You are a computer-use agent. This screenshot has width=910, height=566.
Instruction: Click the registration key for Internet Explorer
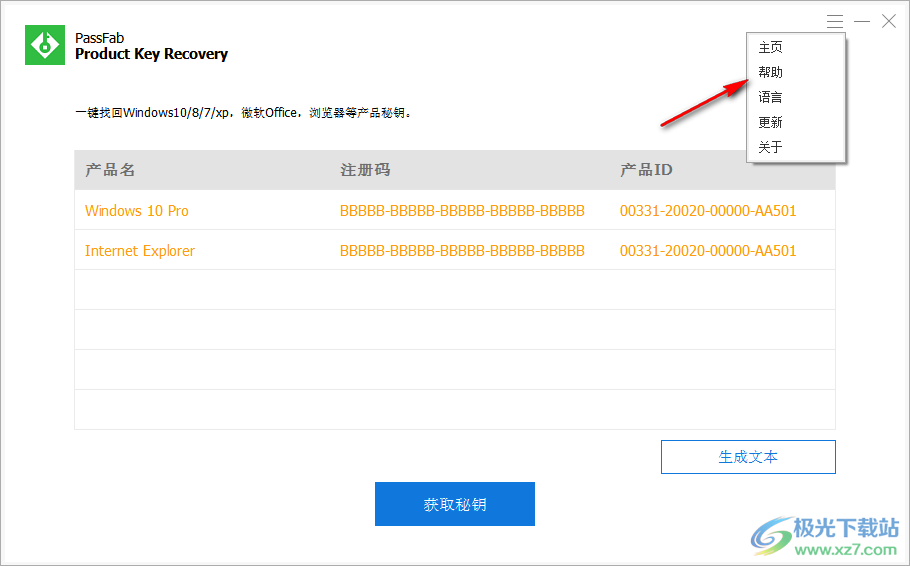coord(462,251)
